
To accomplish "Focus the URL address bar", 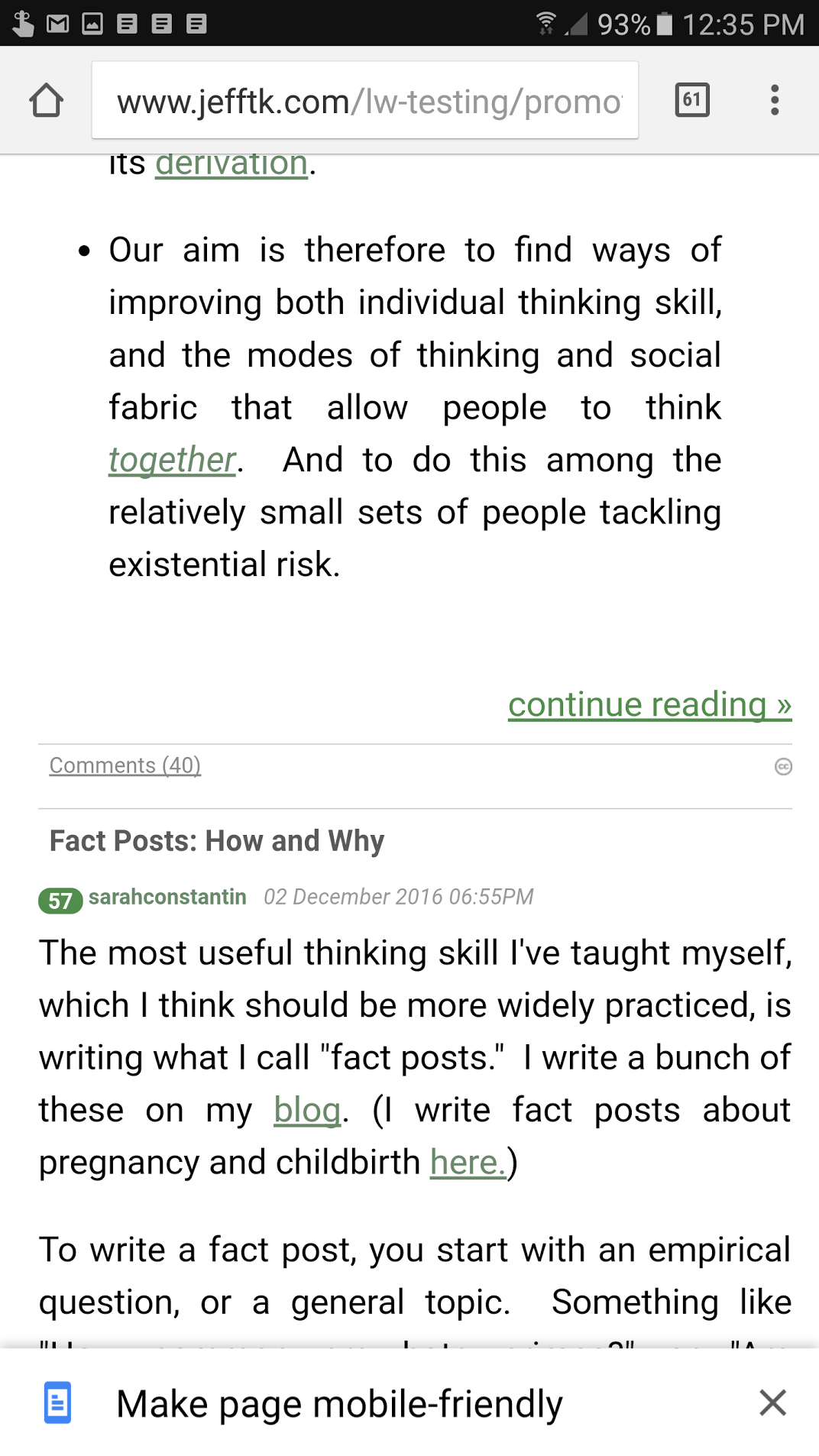I will [365, 101].
